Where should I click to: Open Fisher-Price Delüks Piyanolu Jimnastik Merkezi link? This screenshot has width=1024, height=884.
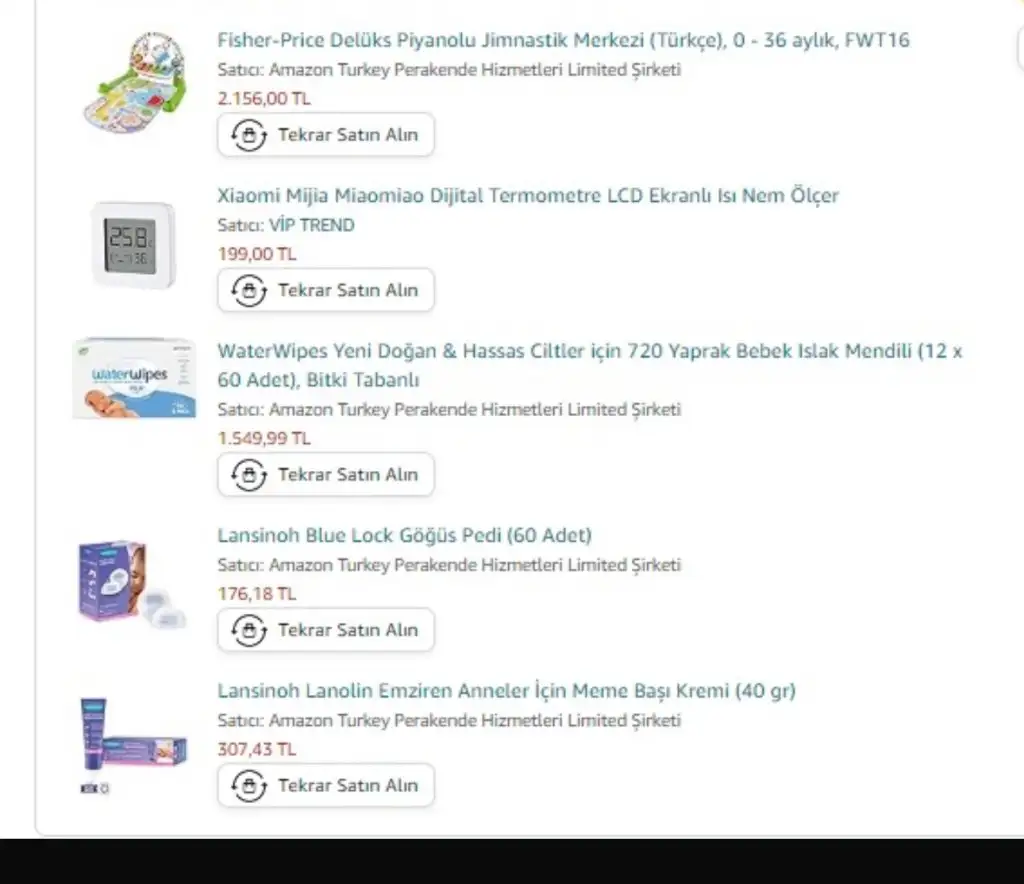563,40
